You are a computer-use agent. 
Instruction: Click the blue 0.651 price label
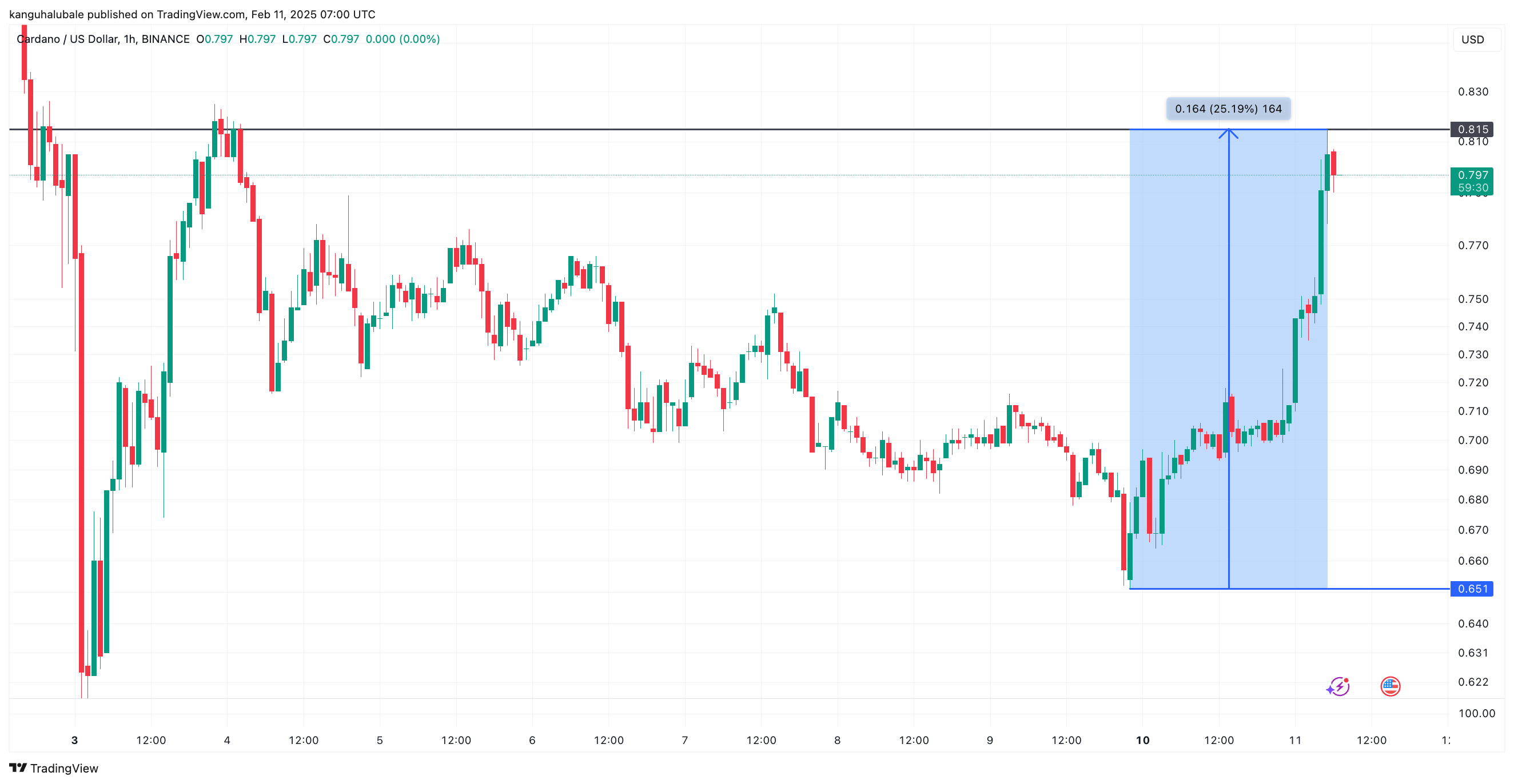pyautogui.click(x=1472, y=589)
